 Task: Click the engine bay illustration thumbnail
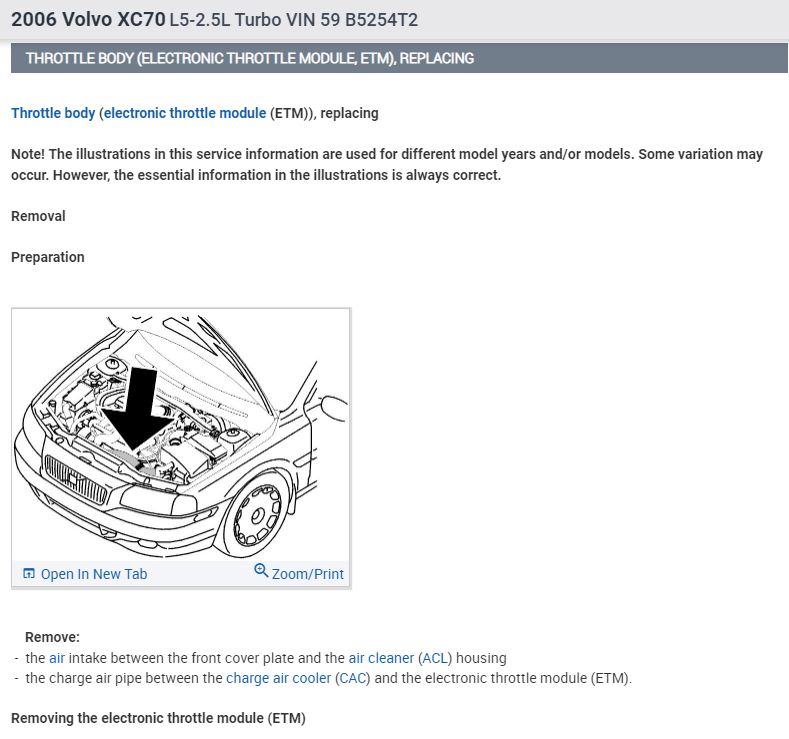coord(181,435)
